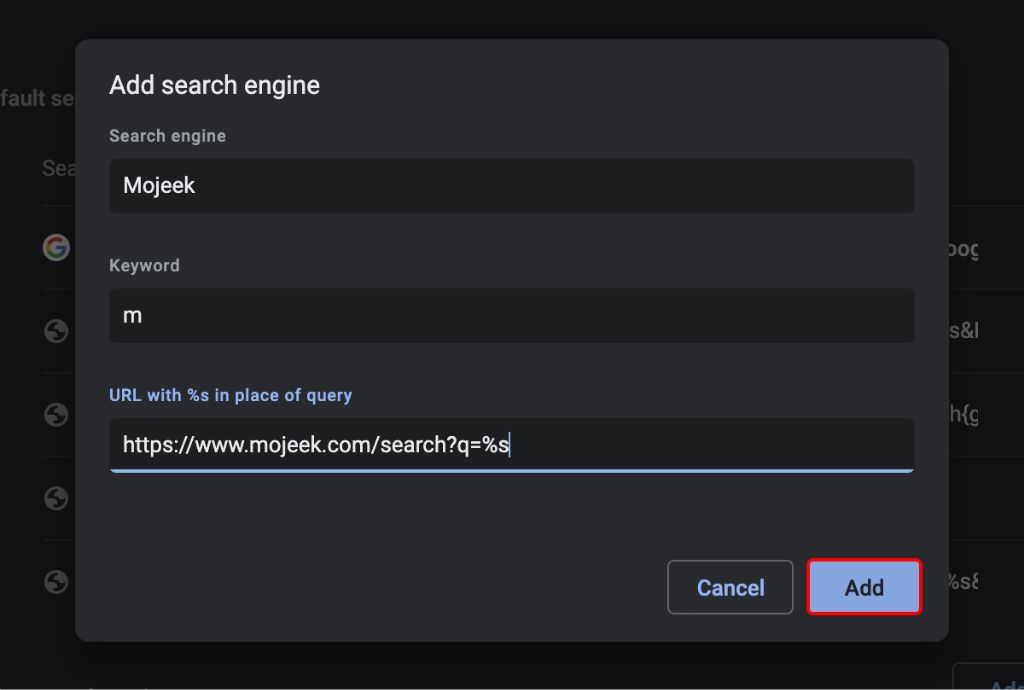
Task: Click the 'Add search engine' dialog title
Action: 214,86
